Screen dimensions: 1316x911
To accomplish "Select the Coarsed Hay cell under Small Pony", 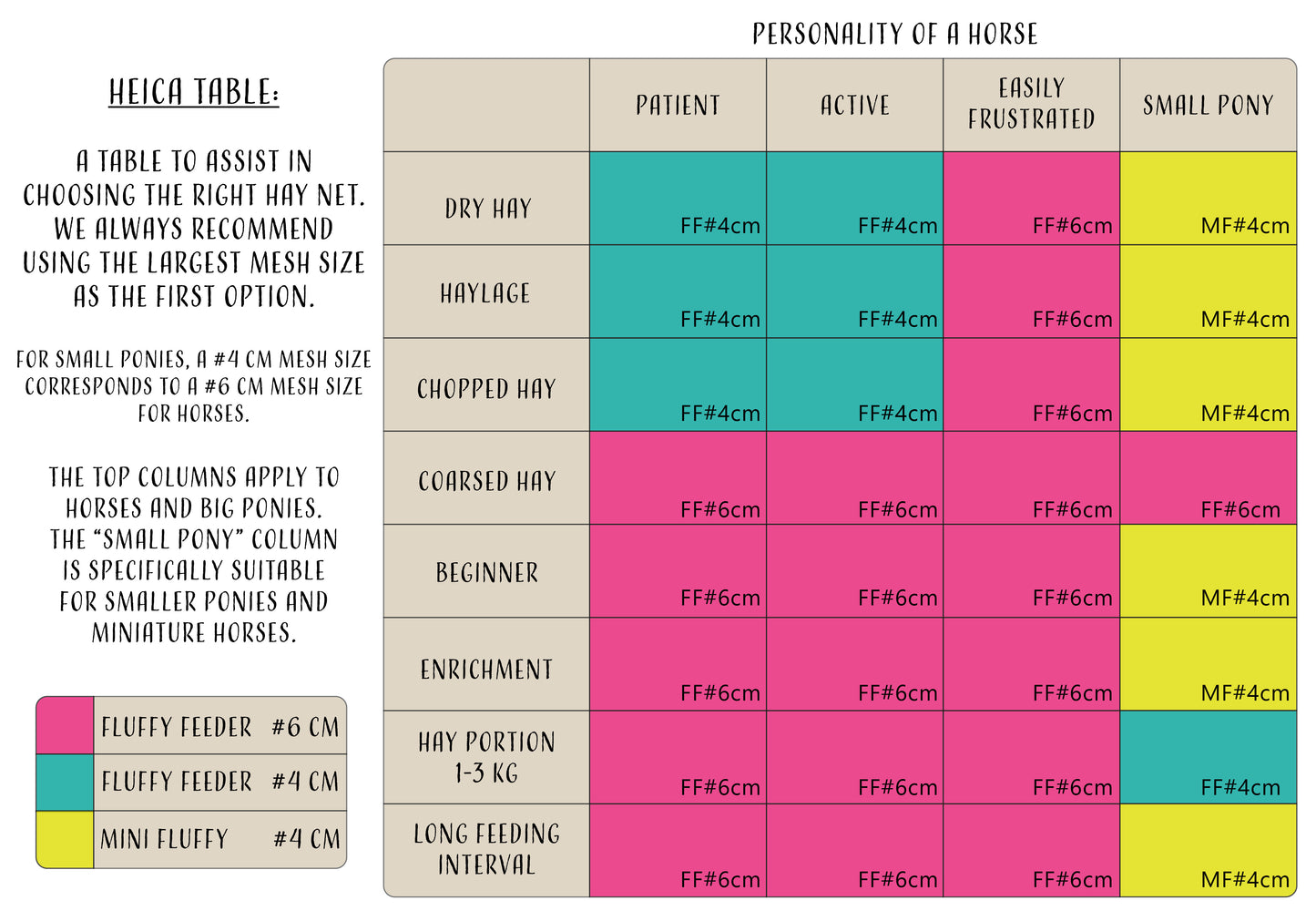I will [x=1208, y=478].
